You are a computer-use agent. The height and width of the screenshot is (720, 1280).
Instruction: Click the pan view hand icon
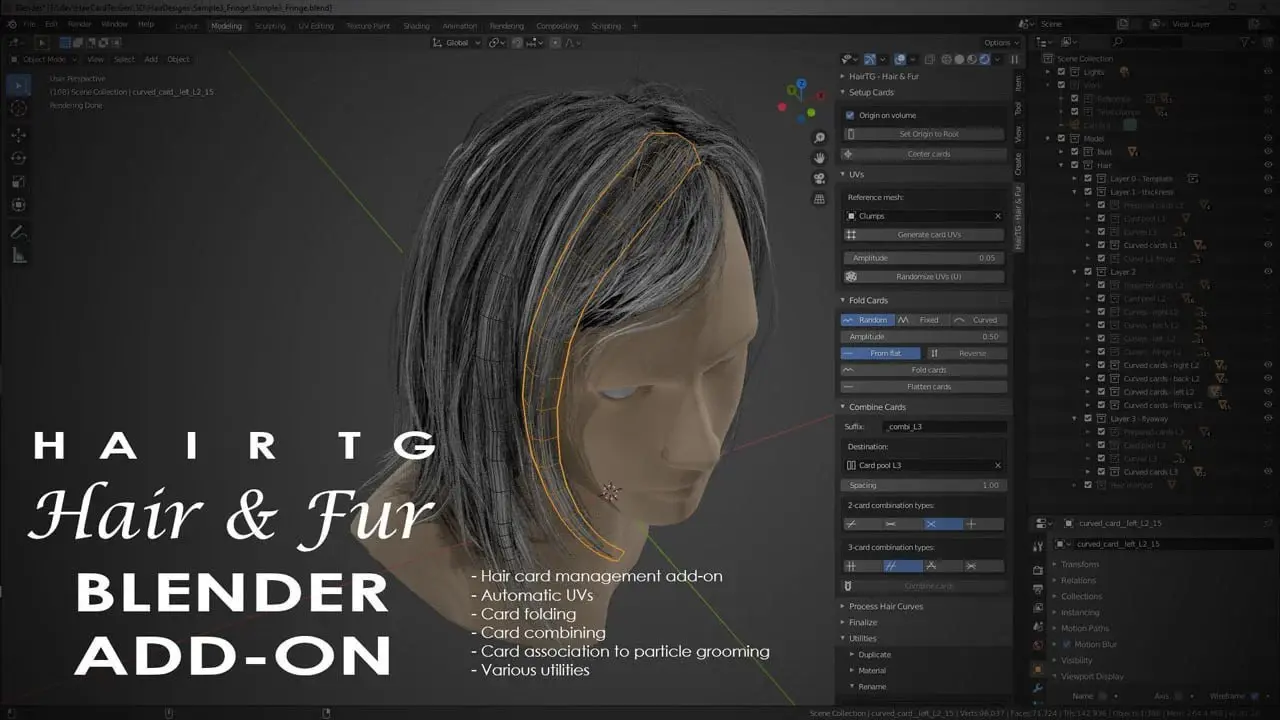[820, 158]
